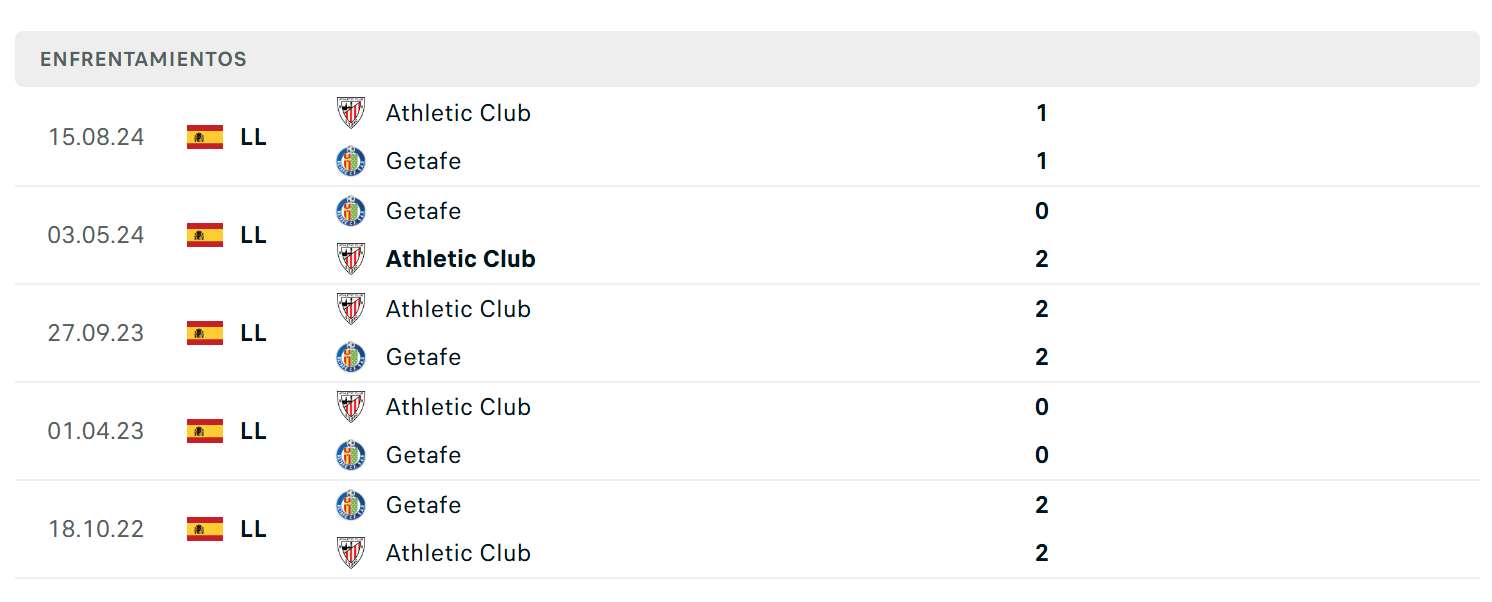This screenshot has height=602, width=1492.
Task: Select Athletic Club name in 01.04.23 match
Action: point(458,407)
